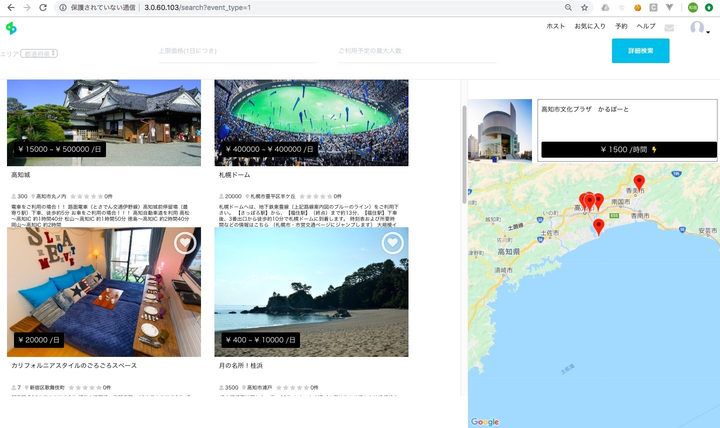
Task: Click the 高知城 listing title
Action: click(21, 175)
